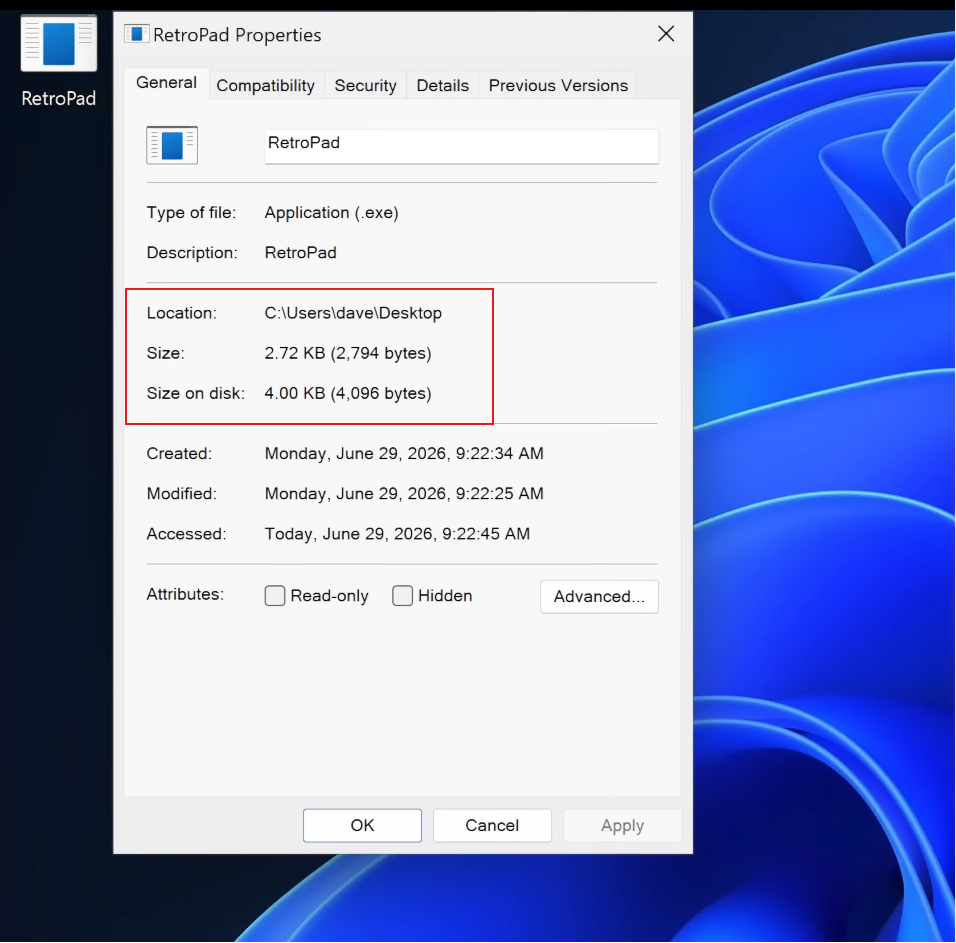This screenshot has height=943, width=956.
Task: Toggle the Hidden attribute checkbox
Action: [x=402, y=596]
